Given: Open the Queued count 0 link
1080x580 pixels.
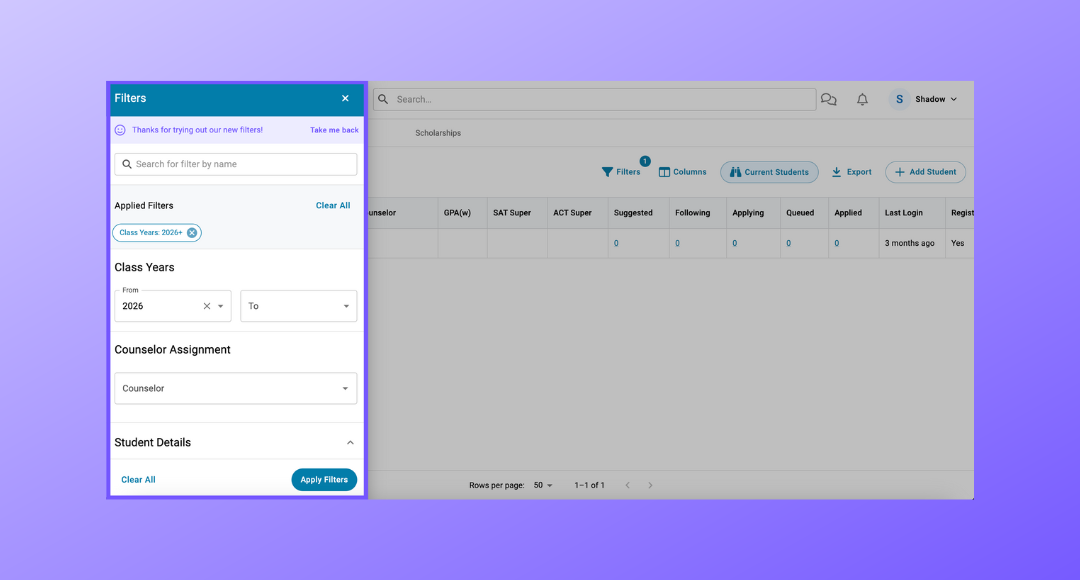Looking at the screenshot, I should [x=788, y=243].
